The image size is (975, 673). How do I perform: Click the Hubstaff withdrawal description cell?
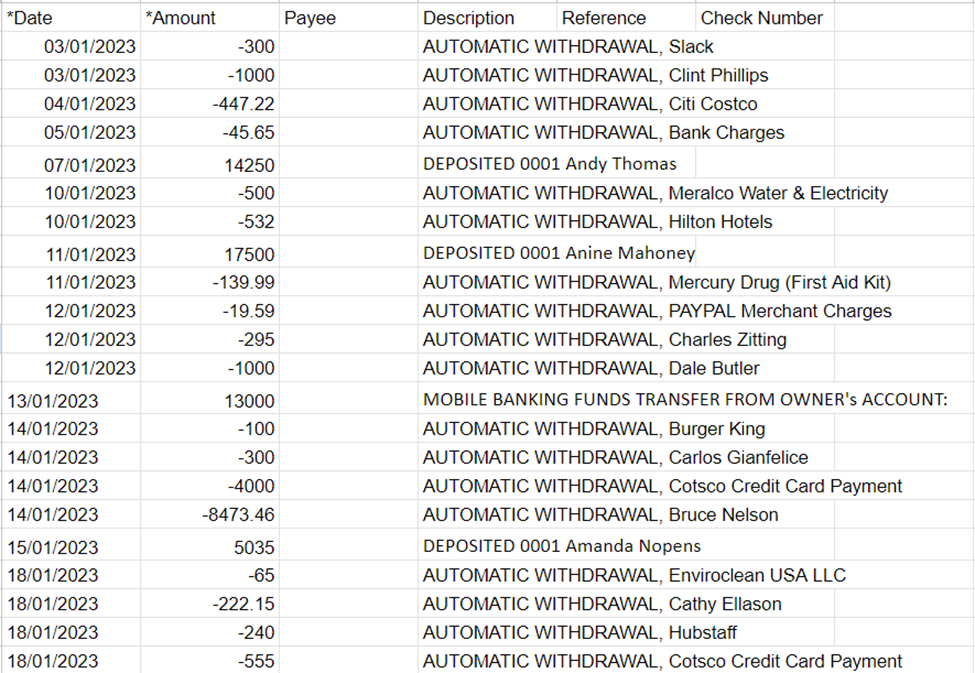[x=581, y=632]
